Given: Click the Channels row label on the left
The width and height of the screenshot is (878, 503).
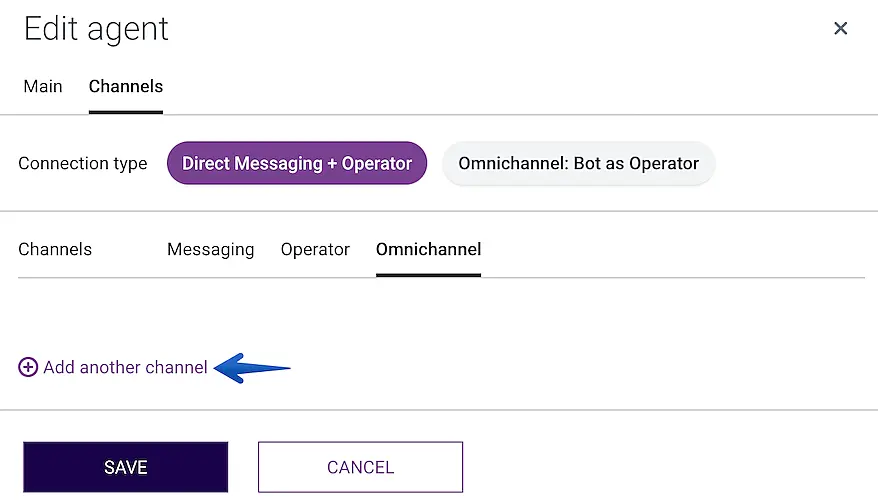Looking at the screenshot, I should click(x=55, y=249).
